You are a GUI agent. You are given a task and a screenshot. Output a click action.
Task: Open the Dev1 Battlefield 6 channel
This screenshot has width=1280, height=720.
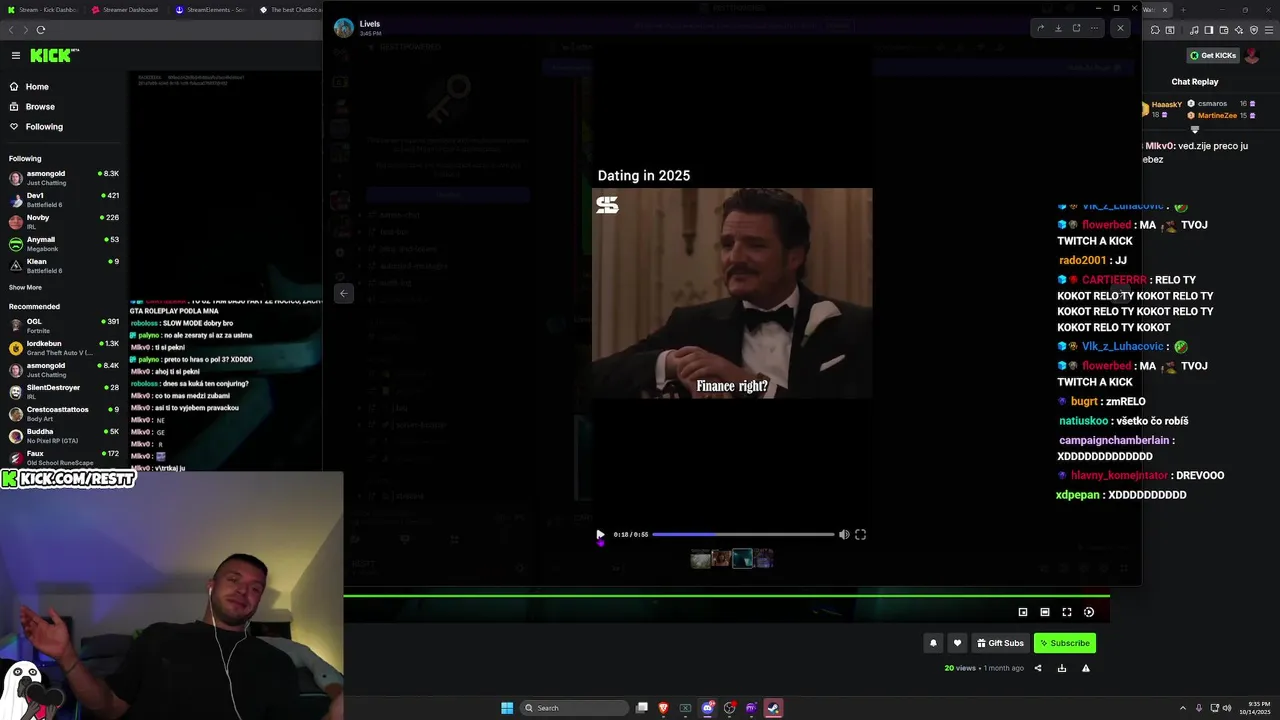(63, 200)
